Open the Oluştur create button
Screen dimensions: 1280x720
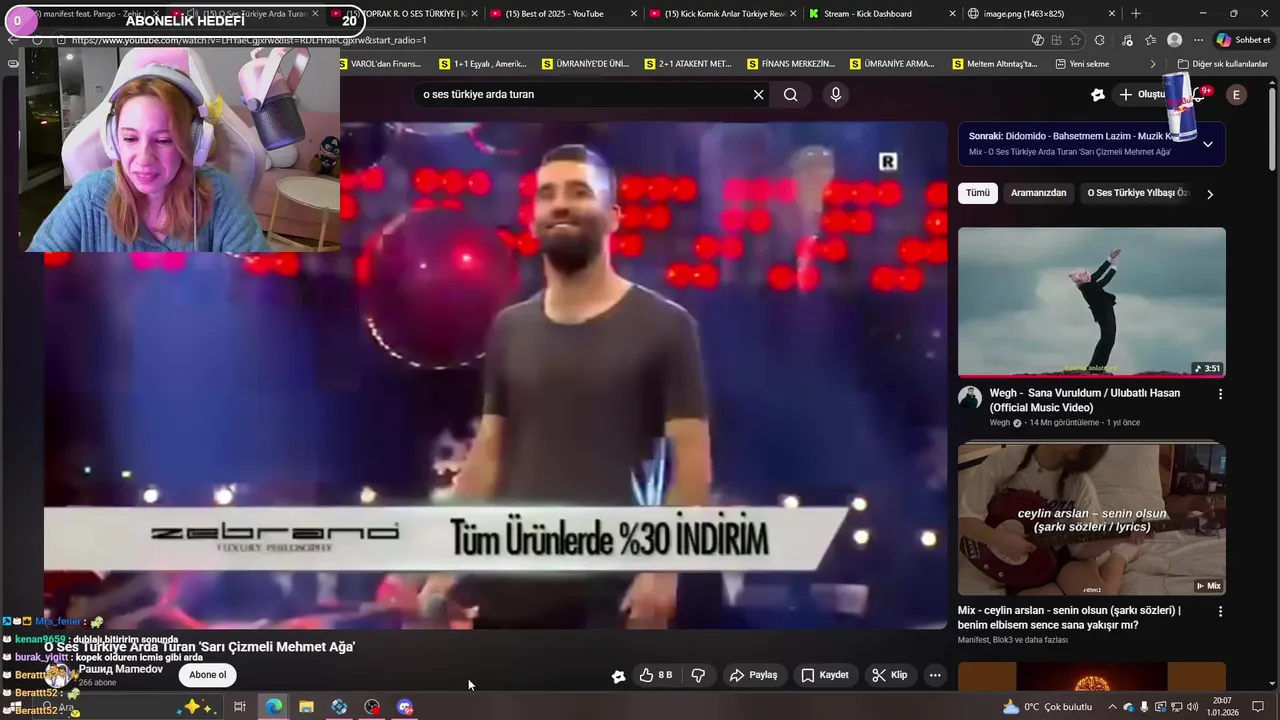(1142, 95)
